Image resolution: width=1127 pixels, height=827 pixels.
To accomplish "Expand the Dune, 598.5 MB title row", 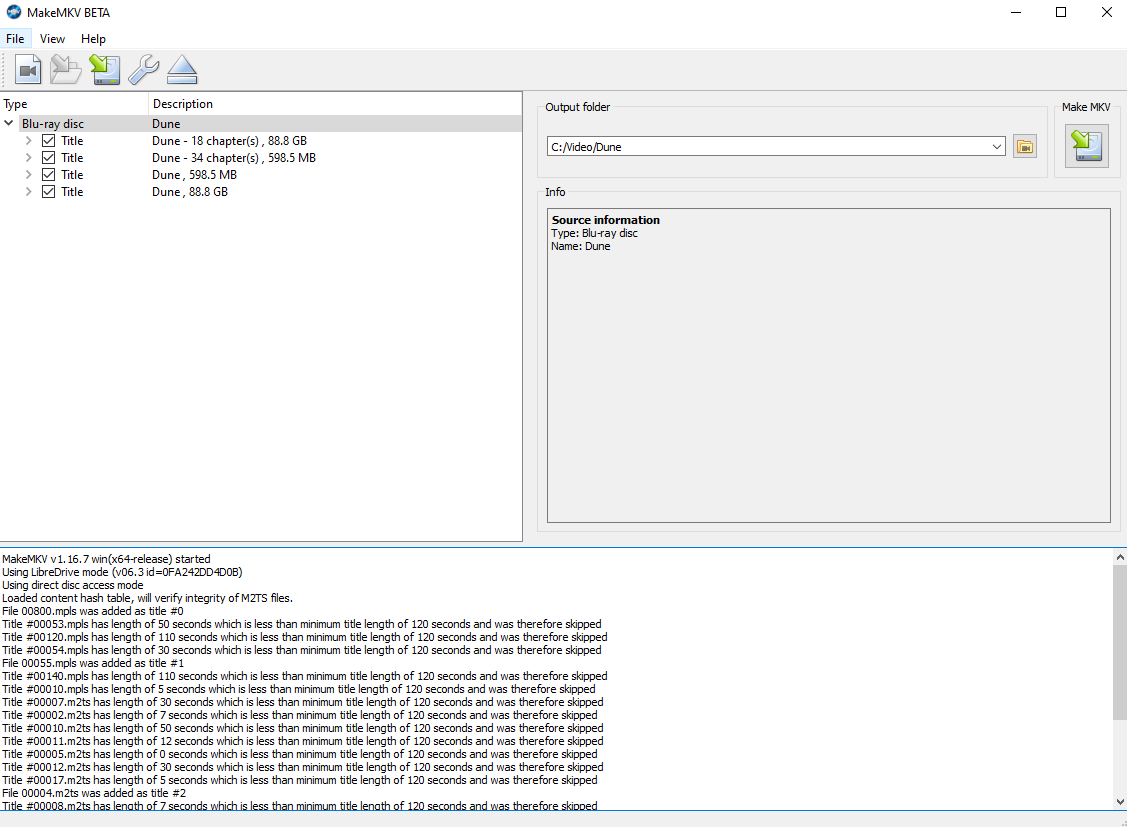I will point(29,175).
